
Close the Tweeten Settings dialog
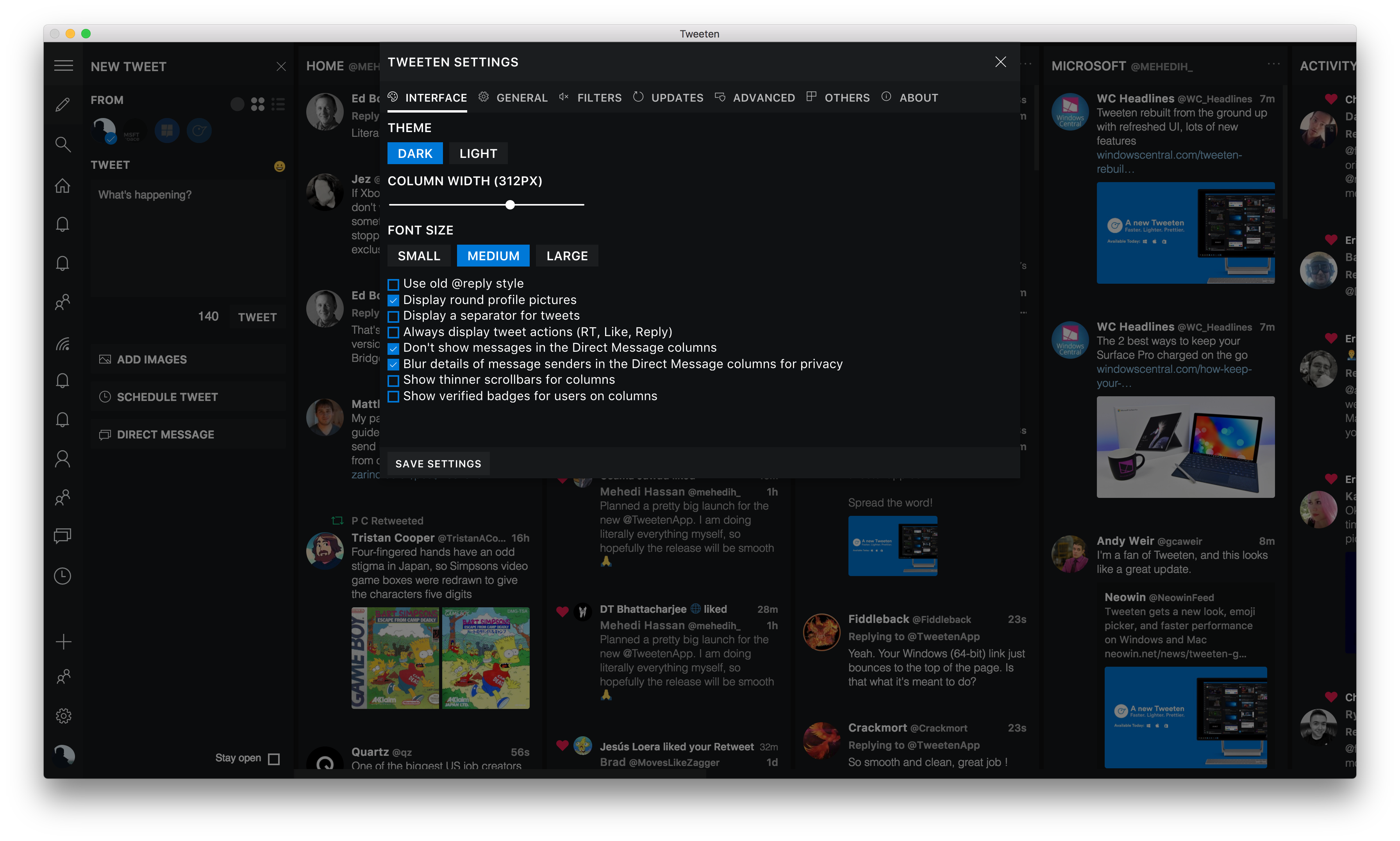point(1000,62)
